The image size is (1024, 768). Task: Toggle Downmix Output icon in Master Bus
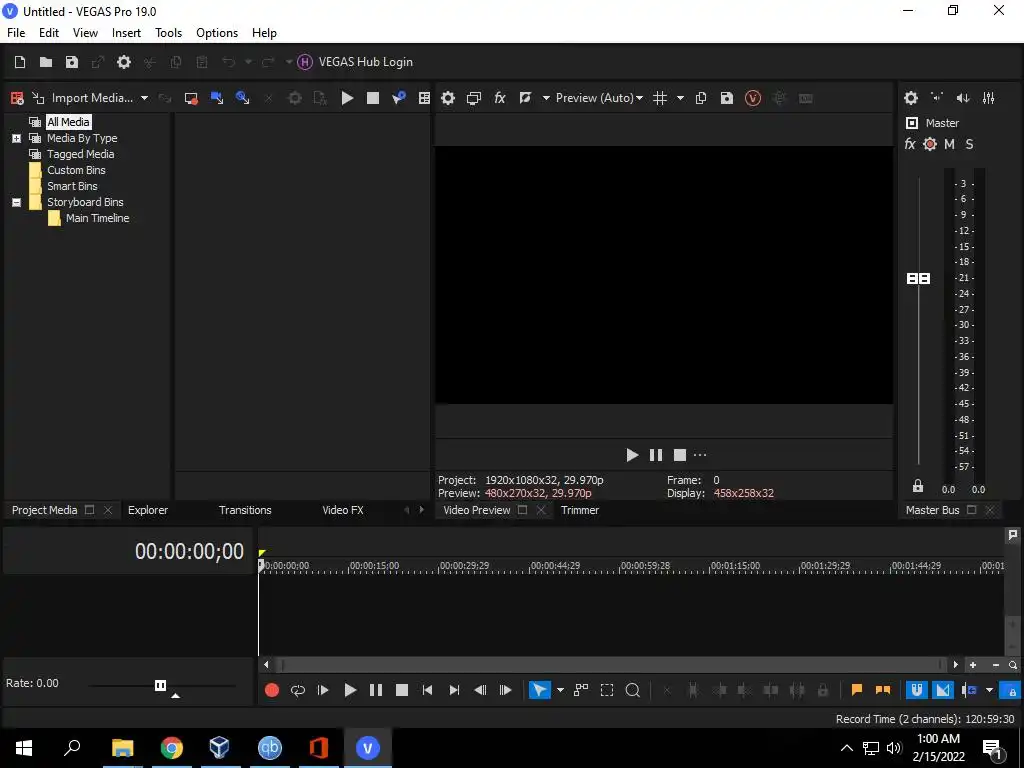[x=937, y=98]
